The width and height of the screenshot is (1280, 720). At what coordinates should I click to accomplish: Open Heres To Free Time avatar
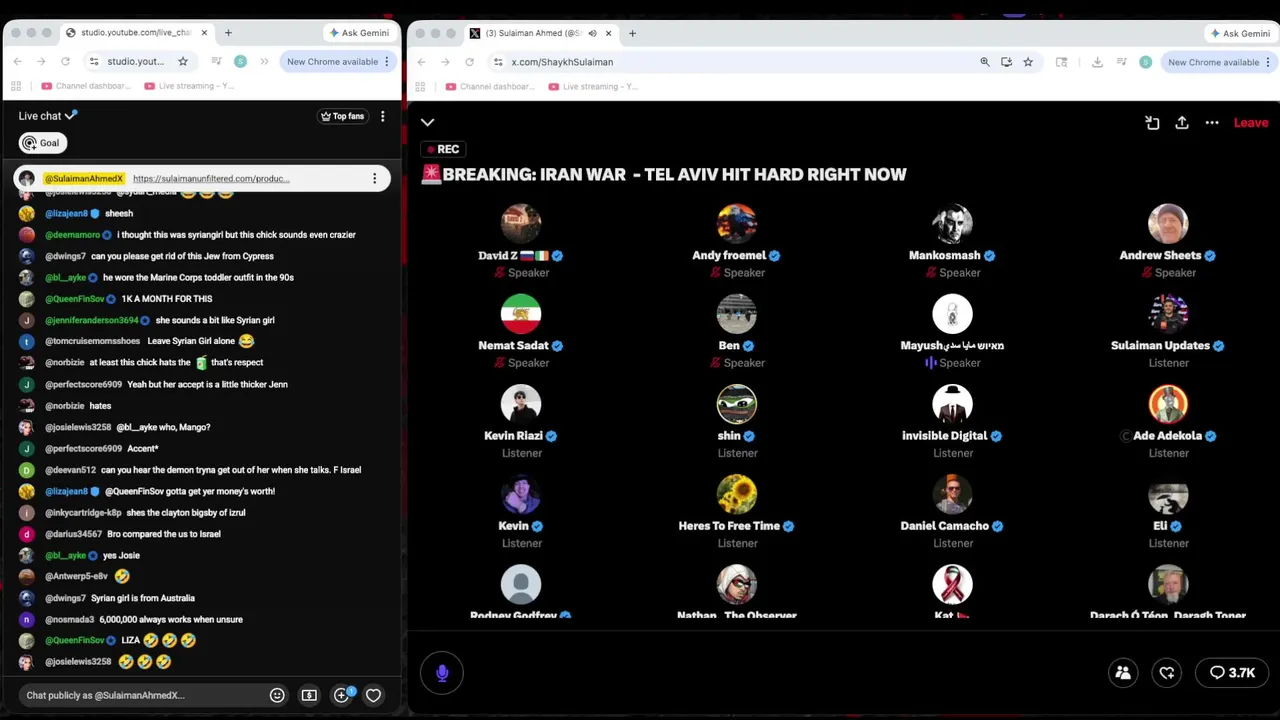point(737,494)
